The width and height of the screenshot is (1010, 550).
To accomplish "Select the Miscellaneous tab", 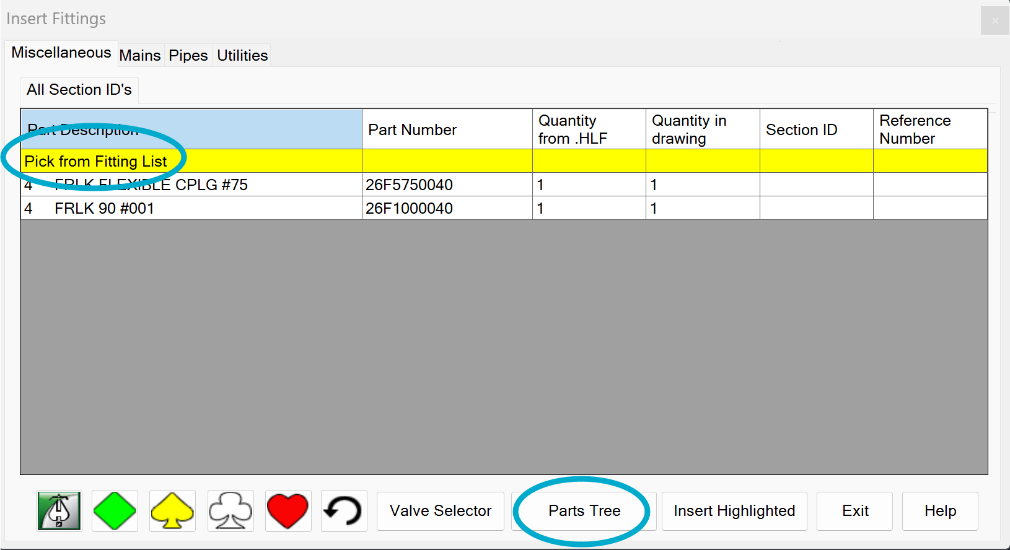I will [x=61, y=53].
